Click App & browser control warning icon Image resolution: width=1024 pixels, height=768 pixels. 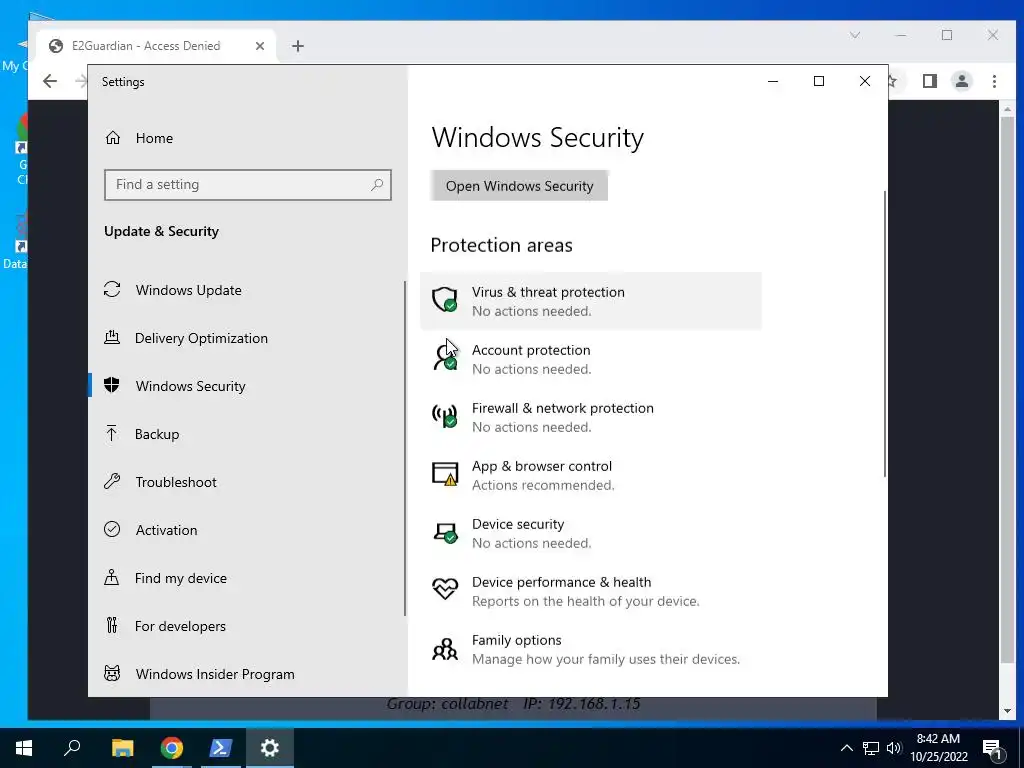click(x=445, y=474)
